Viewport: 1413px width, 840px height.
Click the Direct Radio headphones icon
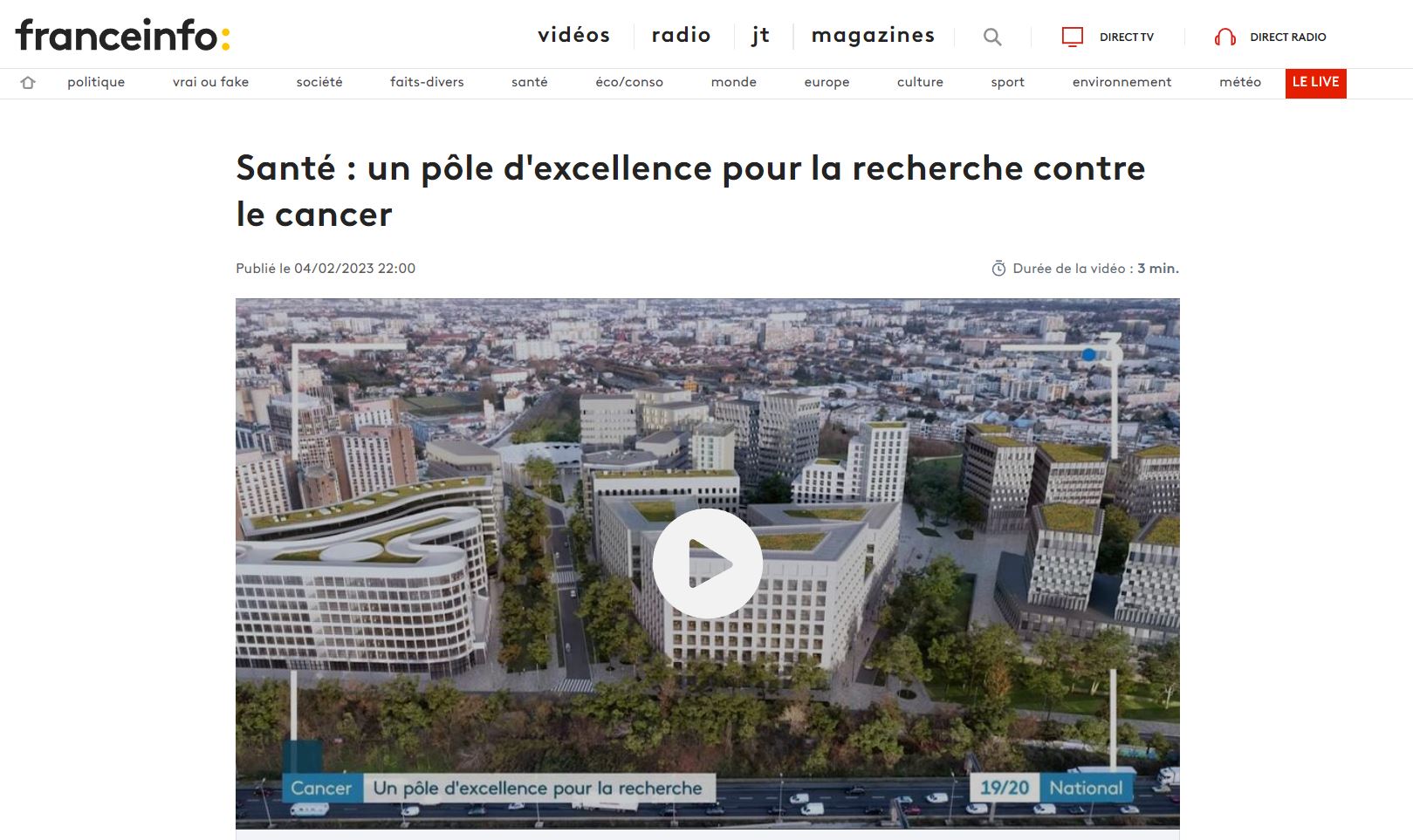coord(1224,37)
